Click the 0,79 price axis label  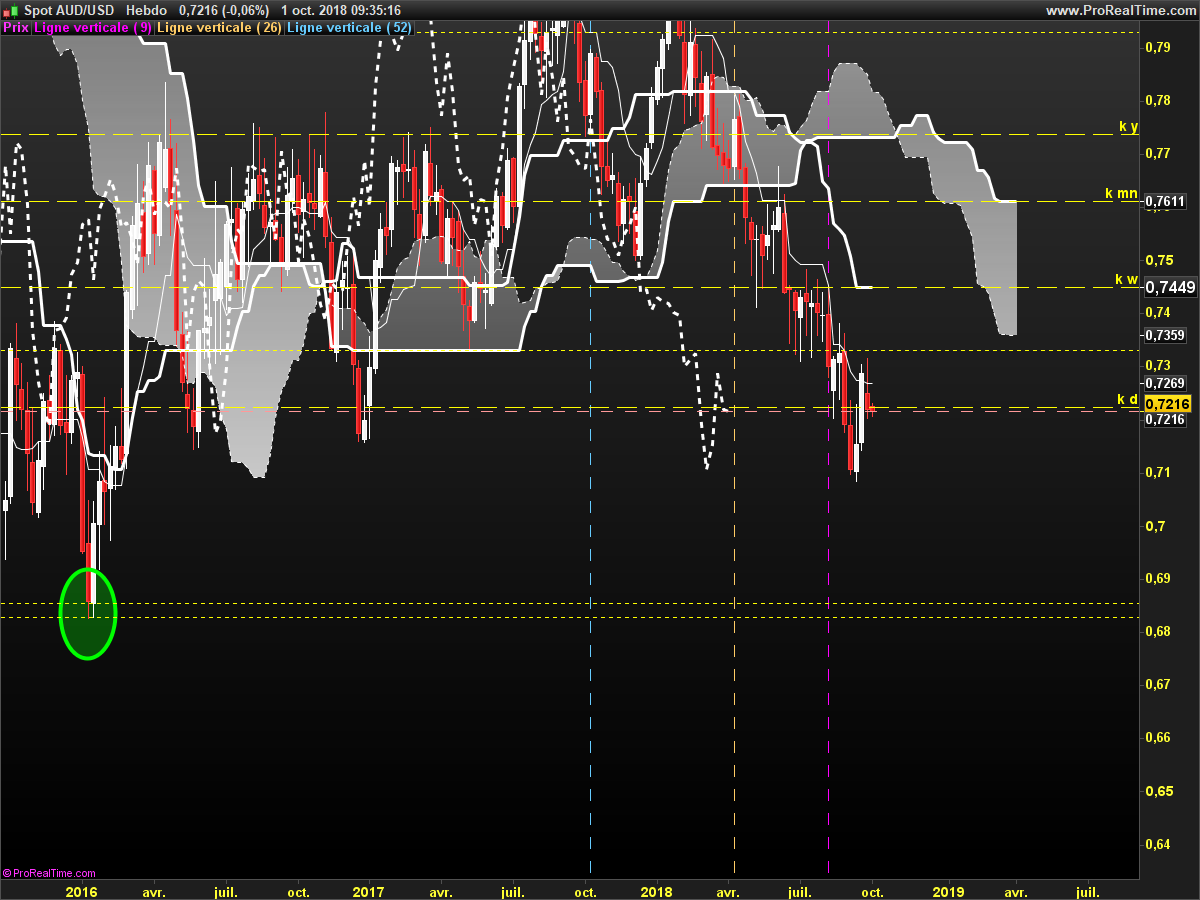1159,47
